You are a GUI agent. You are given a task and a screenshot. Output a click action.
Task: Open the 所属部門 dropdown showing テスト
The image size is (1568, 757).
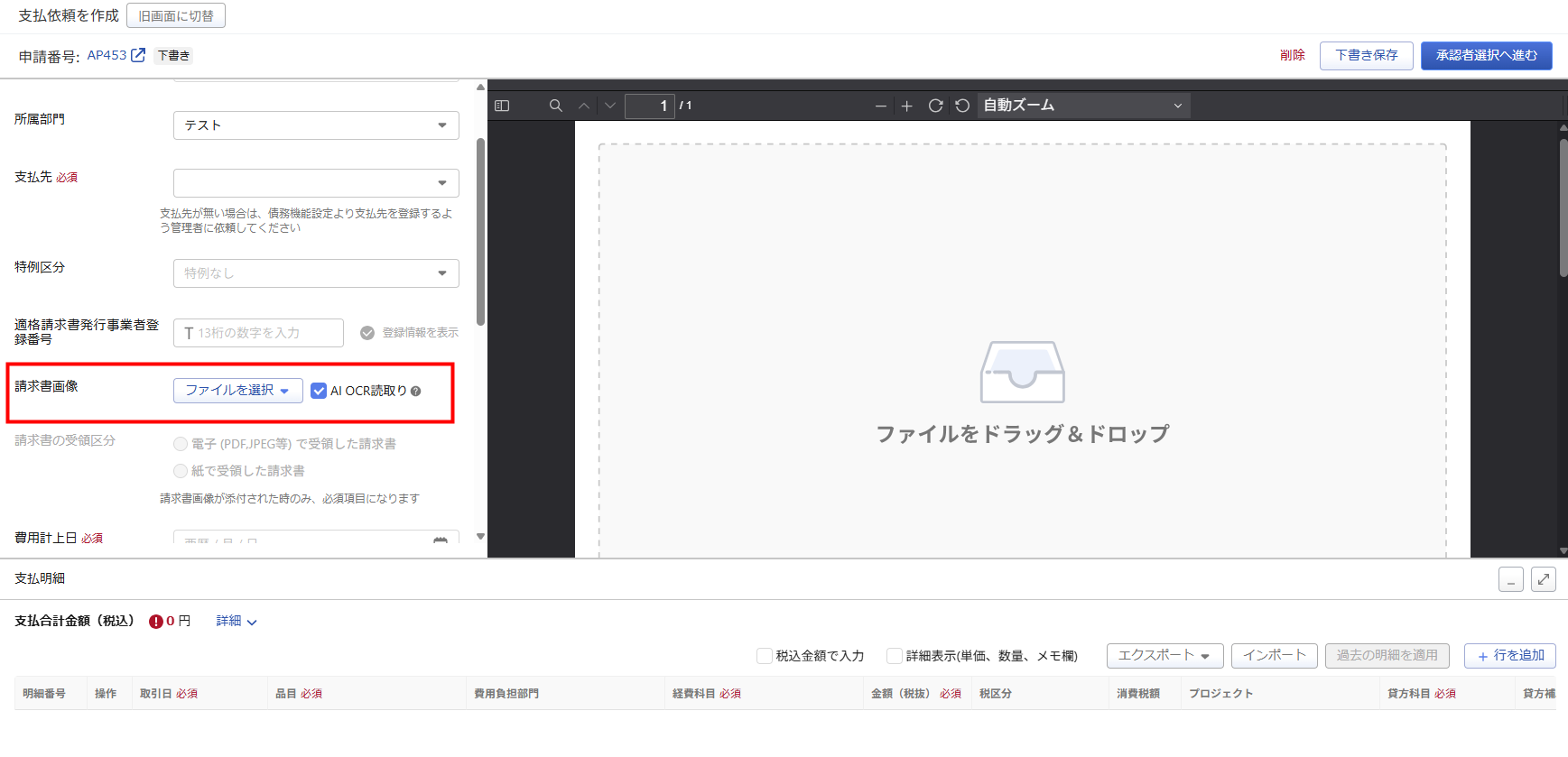316,125
